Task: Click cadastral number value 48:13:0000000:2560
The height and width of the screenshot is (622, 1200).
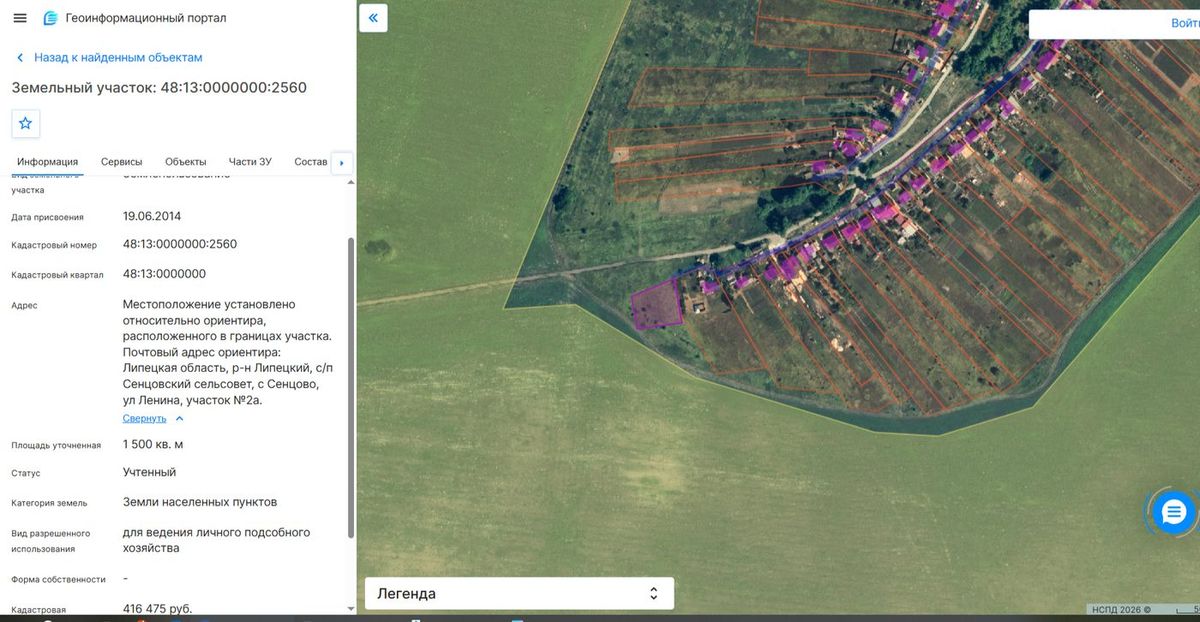Action: (180, 244)
